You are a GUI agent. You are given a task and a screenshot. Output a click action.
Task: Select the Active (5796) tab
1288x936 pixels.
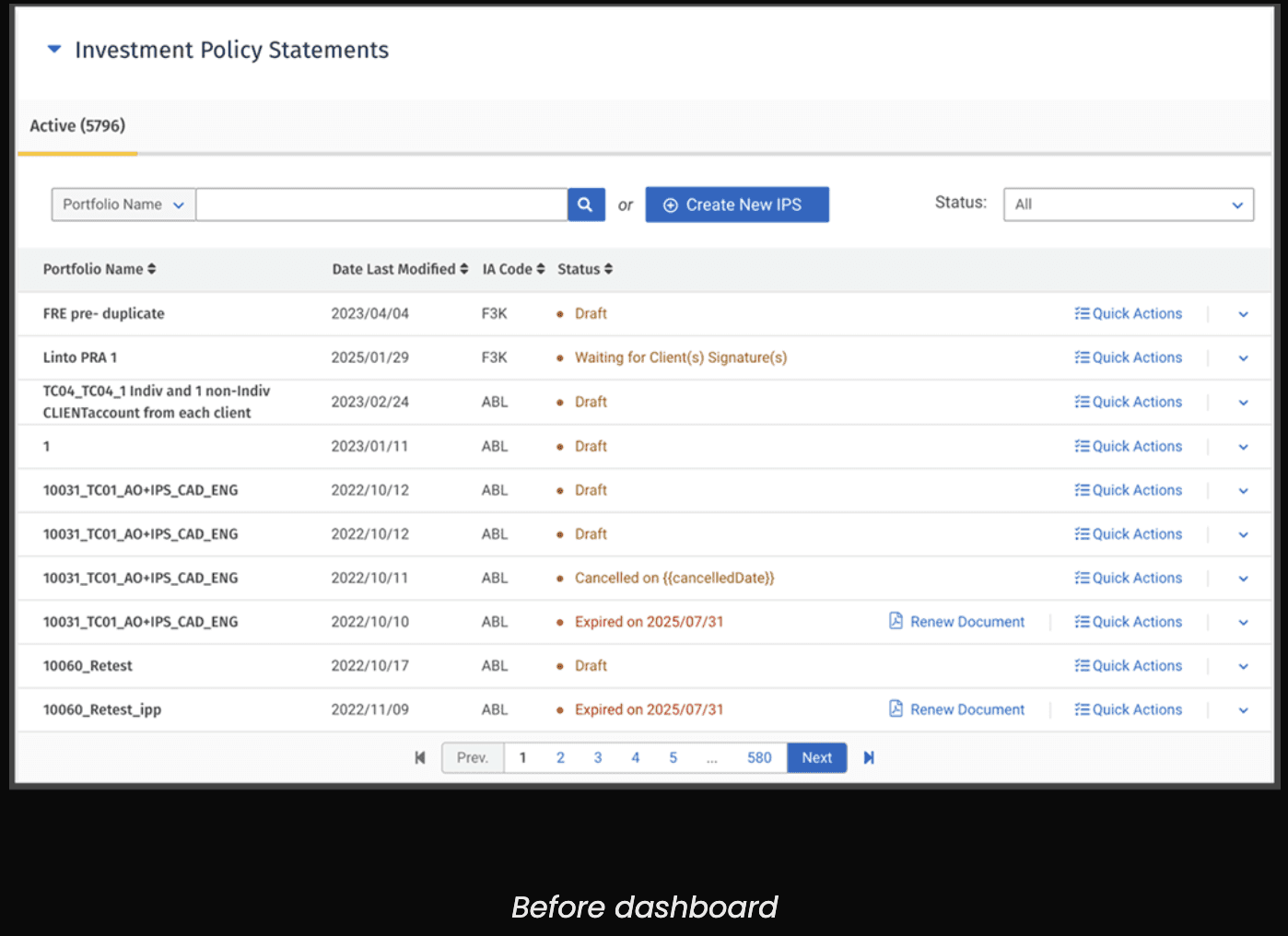77,126
